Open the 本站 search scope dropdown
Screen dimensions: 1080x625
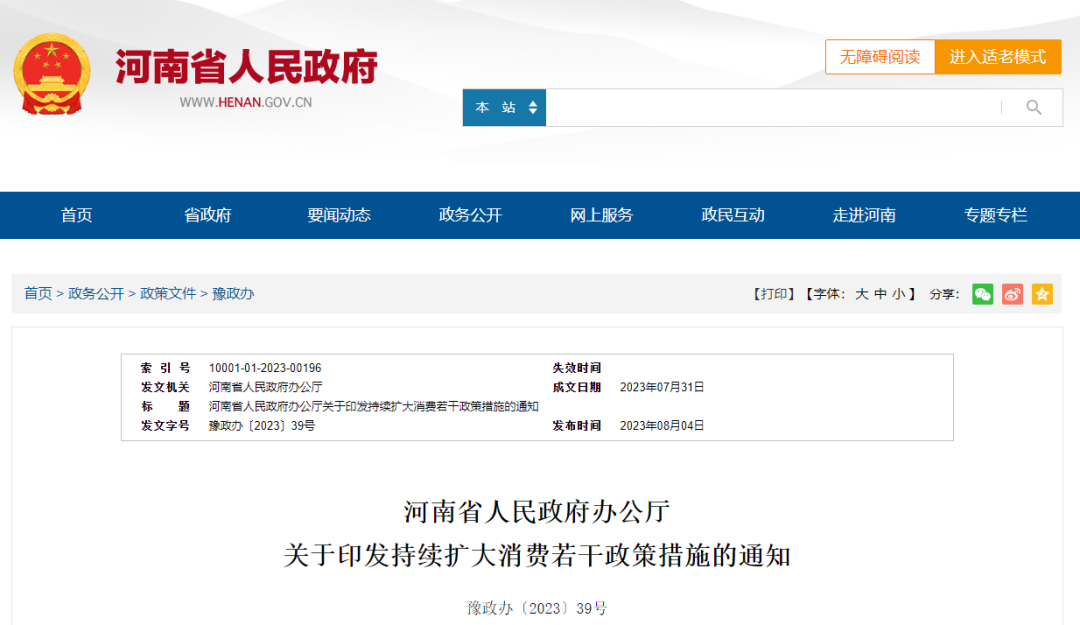coord(504,107)
